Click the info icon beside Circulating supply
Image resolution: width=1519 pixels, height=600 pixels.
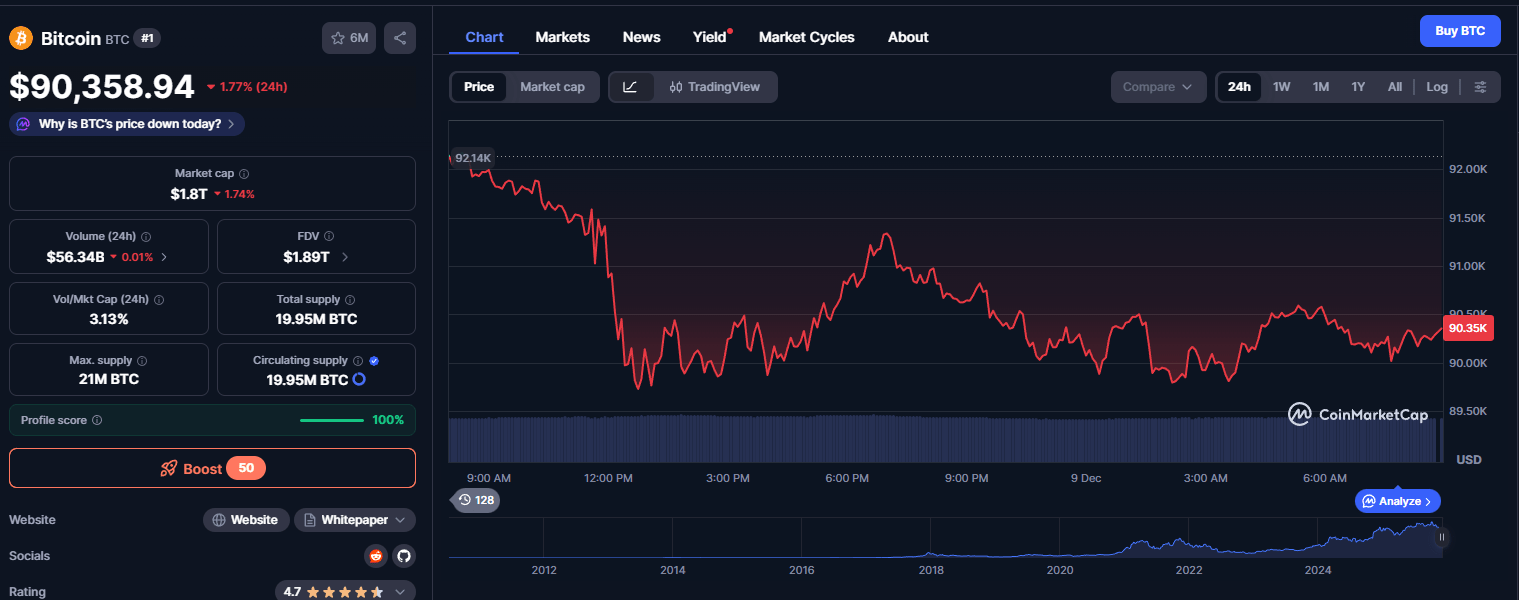coord(357,361)
